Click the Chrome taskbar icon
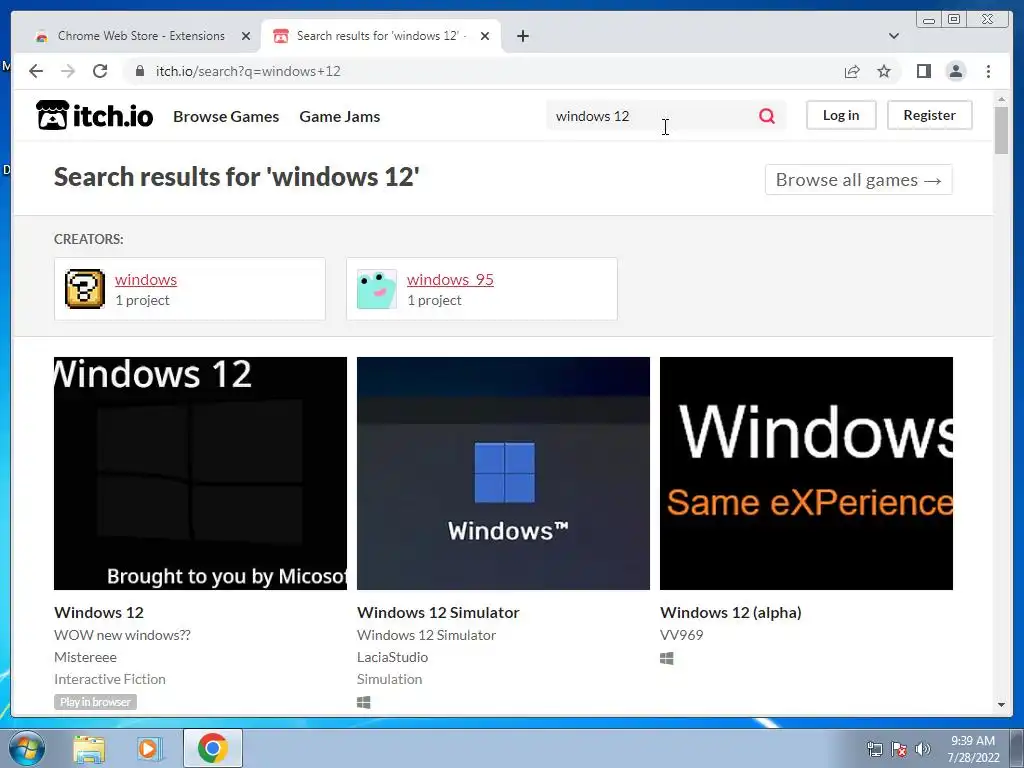 click(x=212, y=748)
